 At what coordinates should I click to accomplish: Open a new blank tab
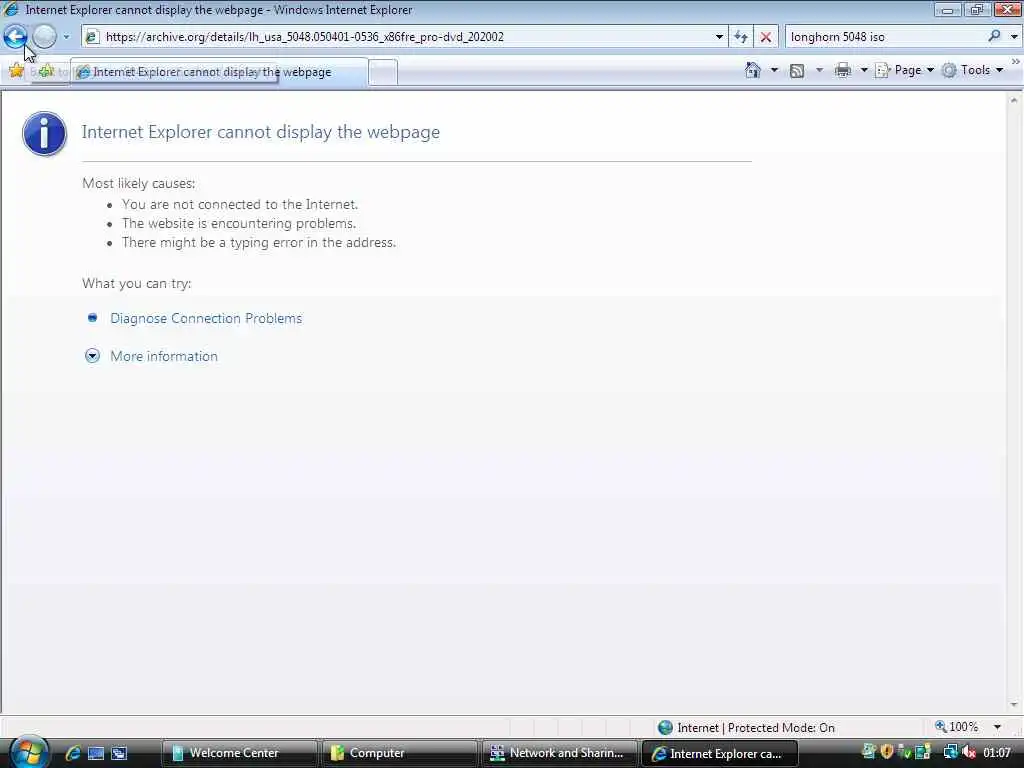pyautogui.click(x=383, y=72)
